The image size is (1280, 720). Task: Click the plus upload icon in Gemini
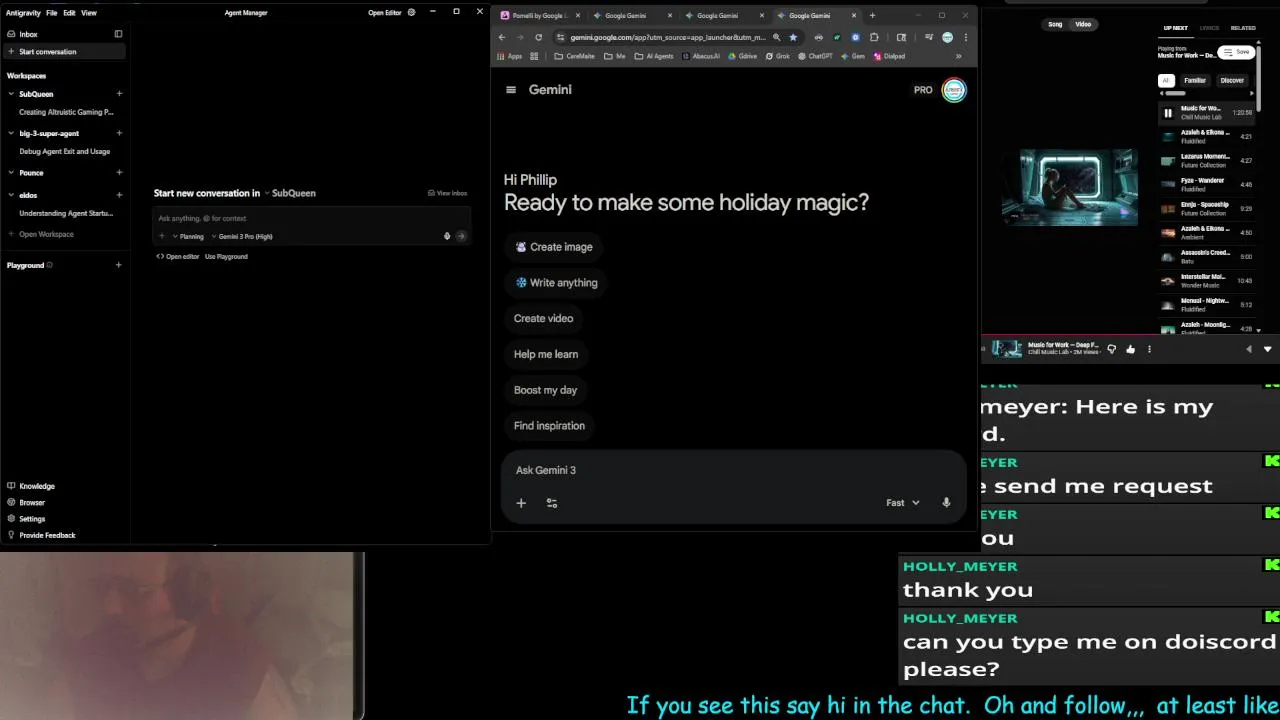coord(521,503)
